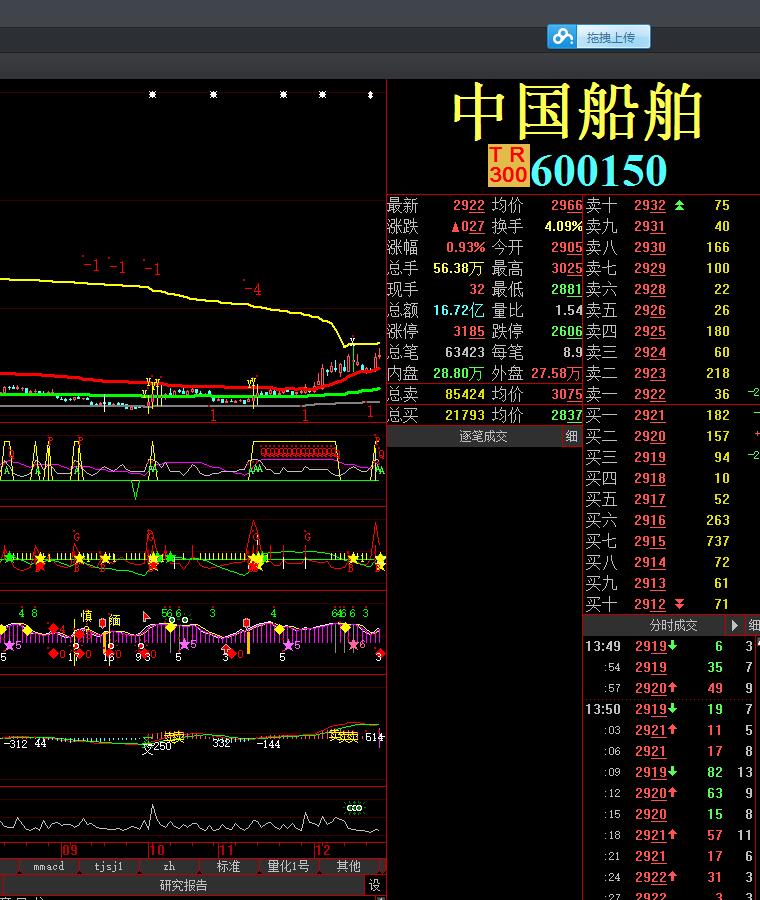Image resolution: width=760 pixels, height=900 pixels.
Task: Switch to the 量化1号 indicator tab
Action: click(288, 866)
